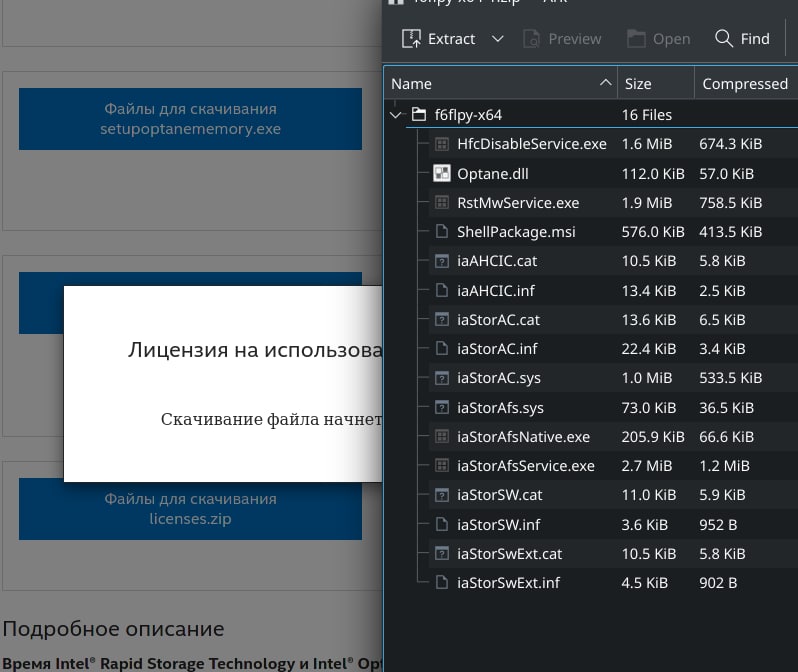Image resolution: width=798 pixels, height=672 pixels.
Task: Click the '674.3 KiB' compressed size cell
Action: click(731, 144)
